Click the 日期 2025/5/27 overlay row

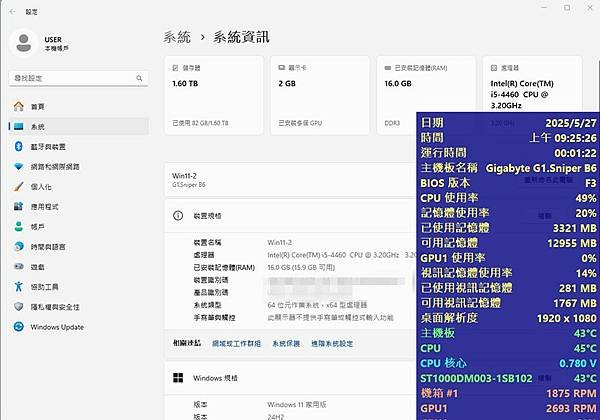(508, 123)
